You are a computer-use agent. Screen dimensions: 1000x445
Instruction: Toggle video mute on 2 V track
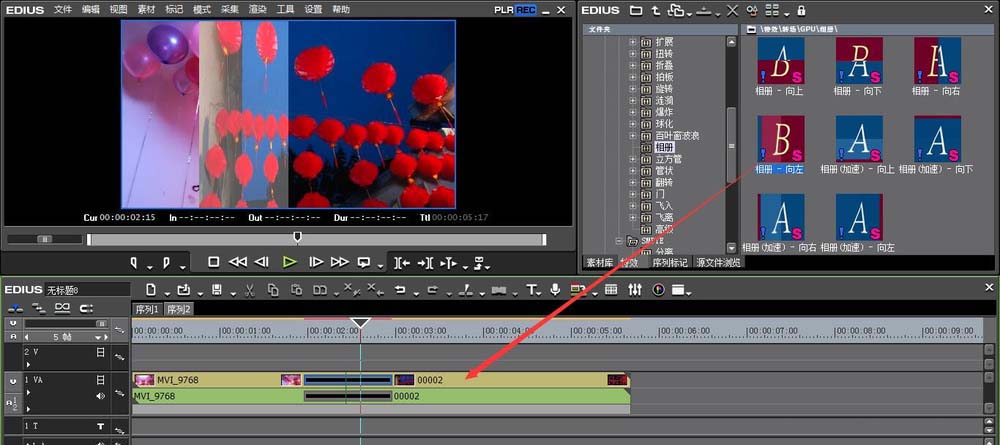pyautogui.click(x=100, y=352)
